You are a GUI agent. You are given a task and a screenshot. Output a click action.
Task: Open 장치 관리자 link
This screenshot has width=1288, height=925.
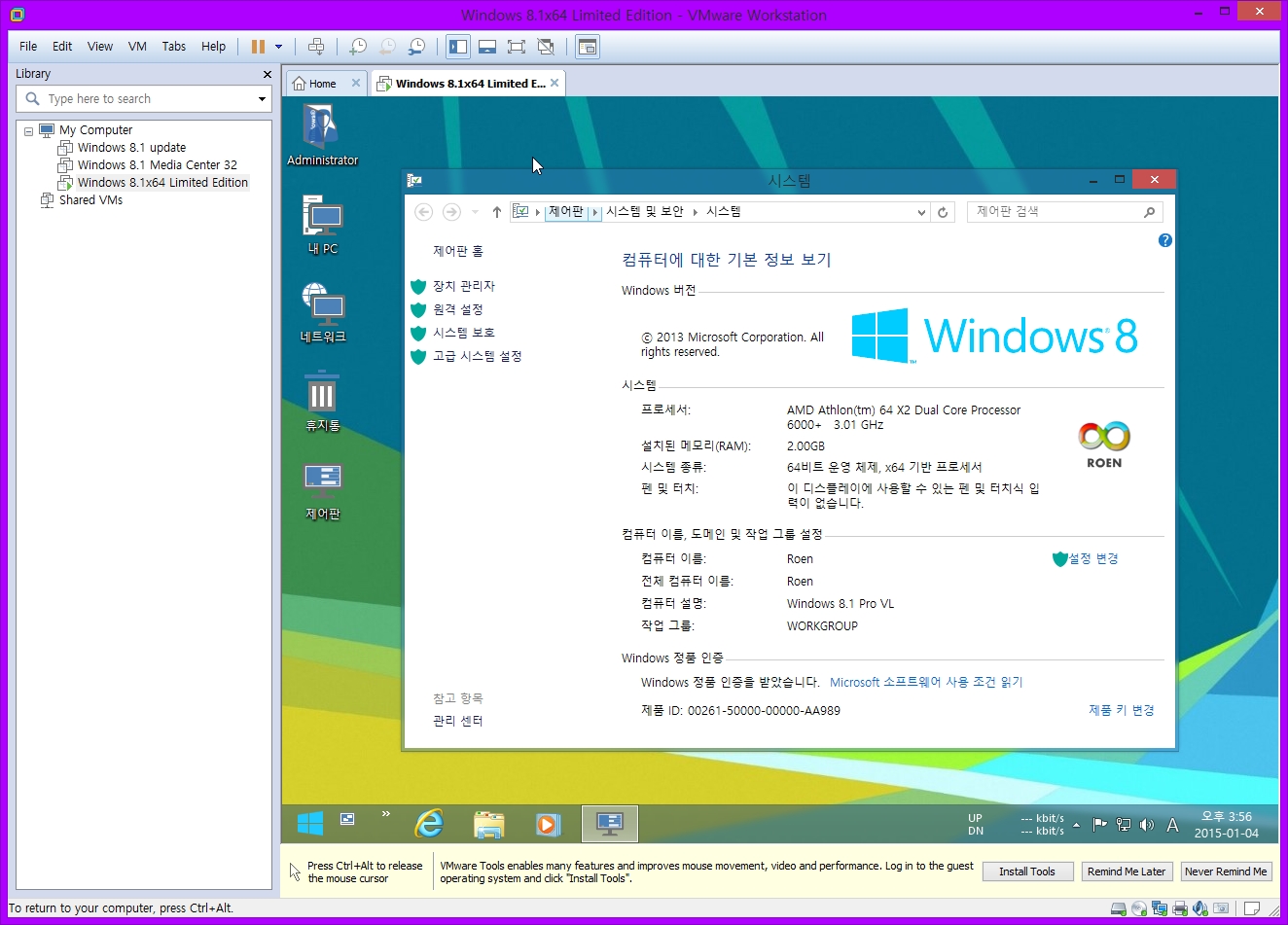coord(464,286)
